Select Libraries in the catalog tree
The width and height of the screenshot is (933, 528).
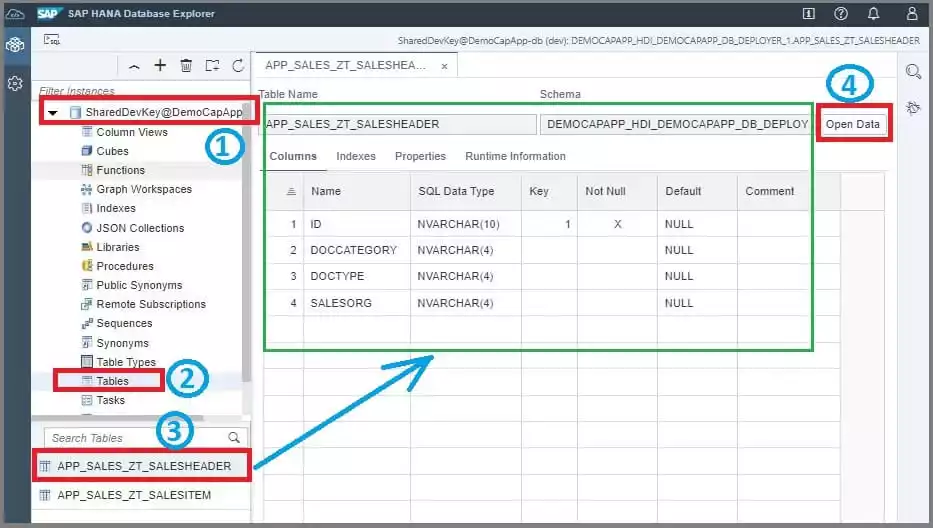point(118,246)
